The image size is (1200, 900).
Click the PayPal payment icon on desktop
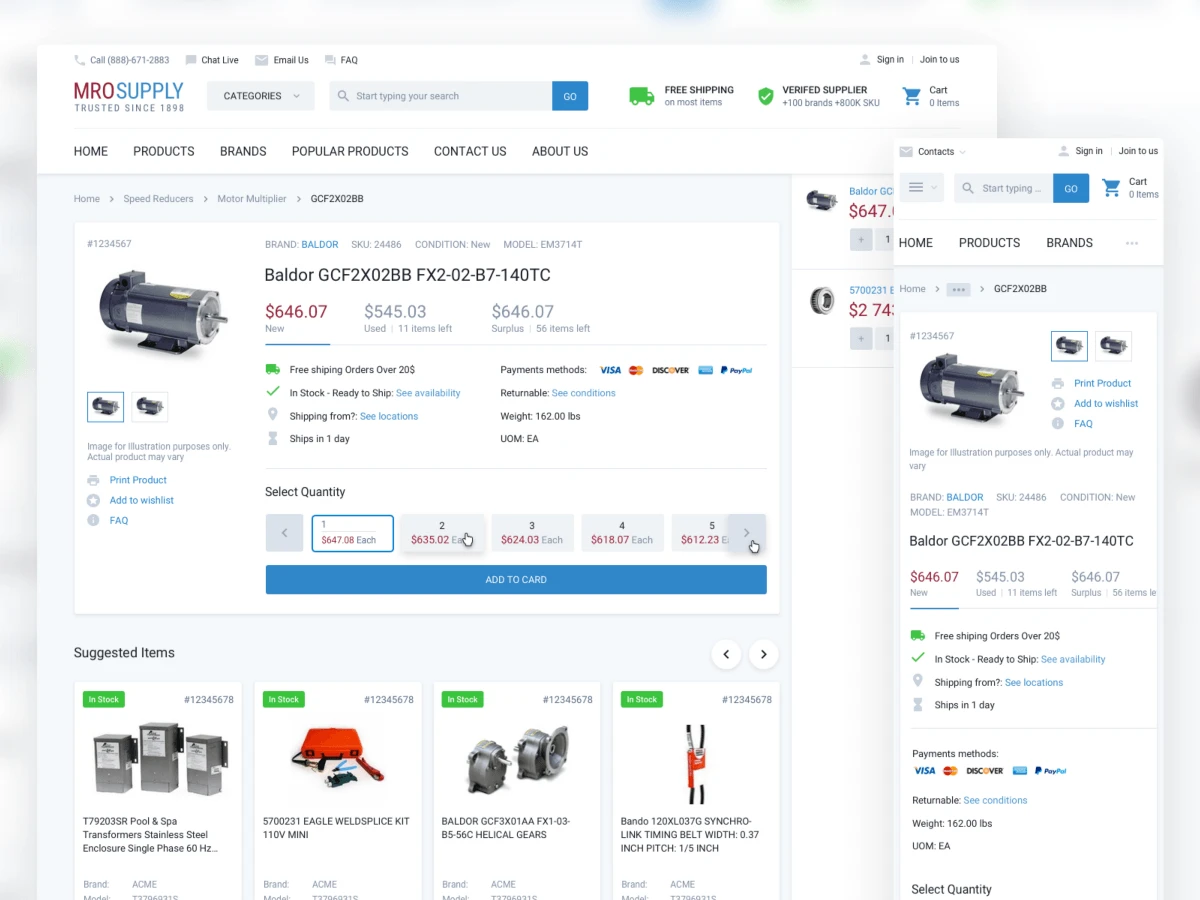pyautogui.click(x=736, y=370)
